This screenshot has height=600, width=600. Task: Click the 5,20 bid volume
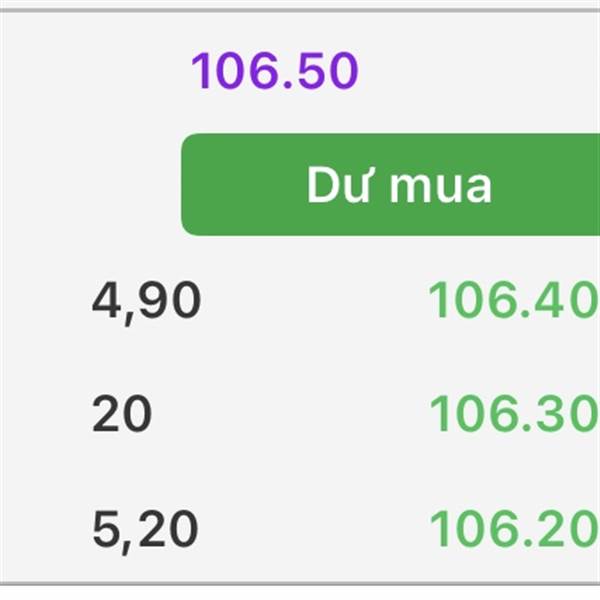click(146, 529)
